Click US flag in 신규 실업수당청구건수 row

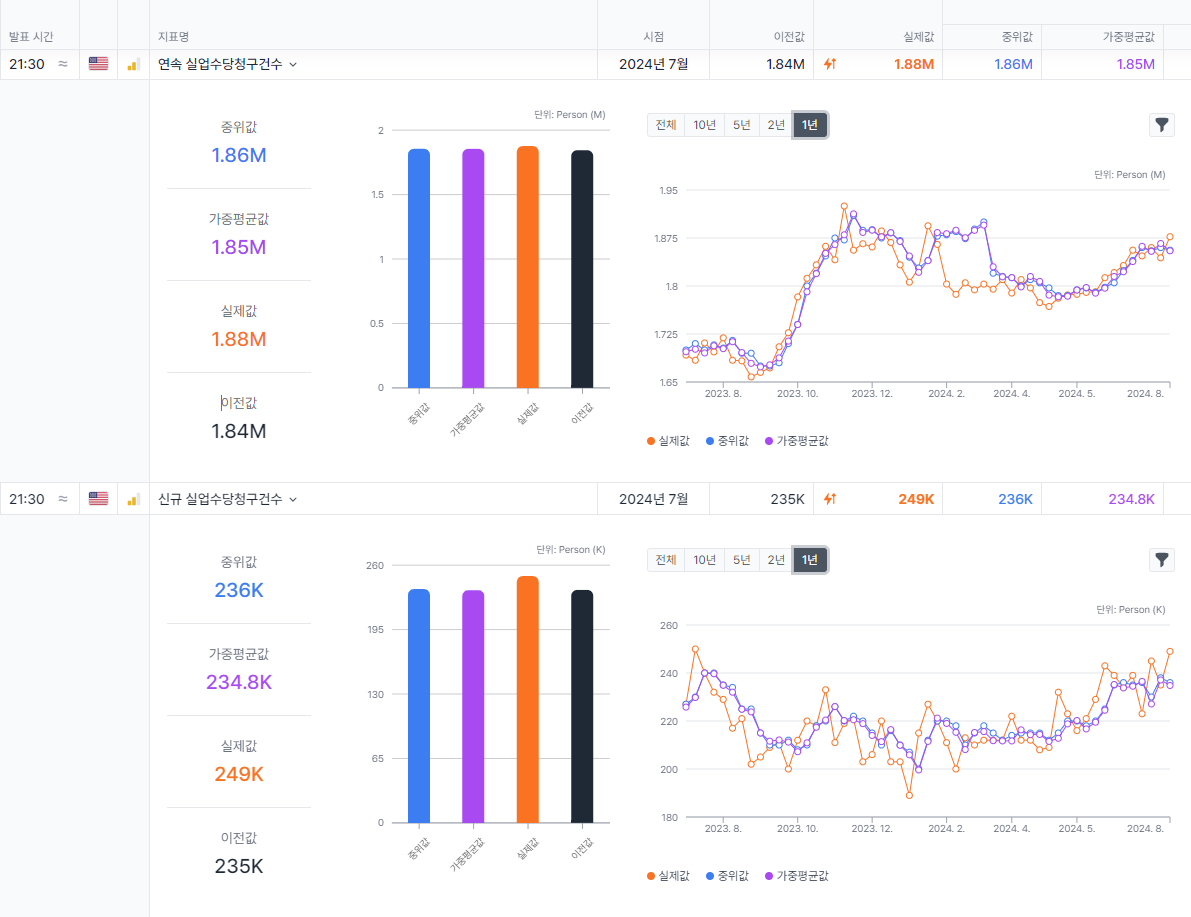(x=98, y=499)
